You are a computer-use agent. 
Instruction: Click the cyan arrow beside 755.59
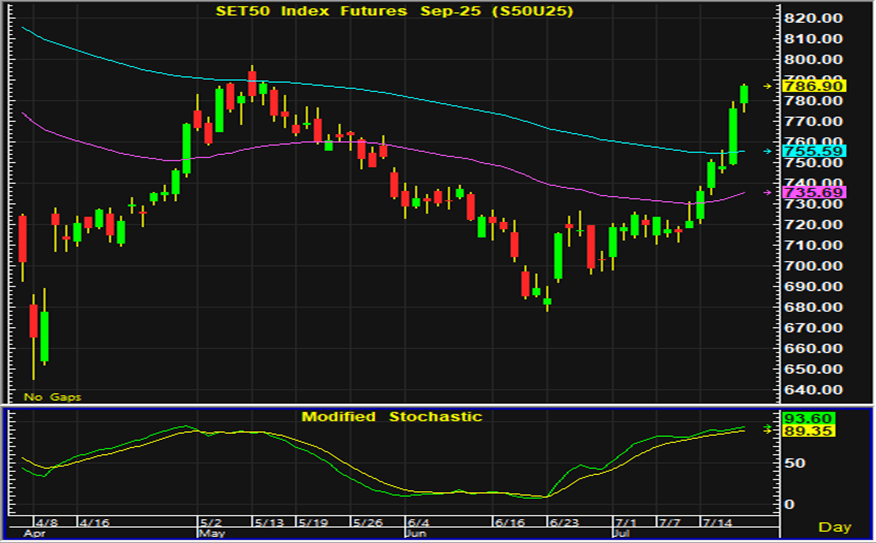coord(767,151)
